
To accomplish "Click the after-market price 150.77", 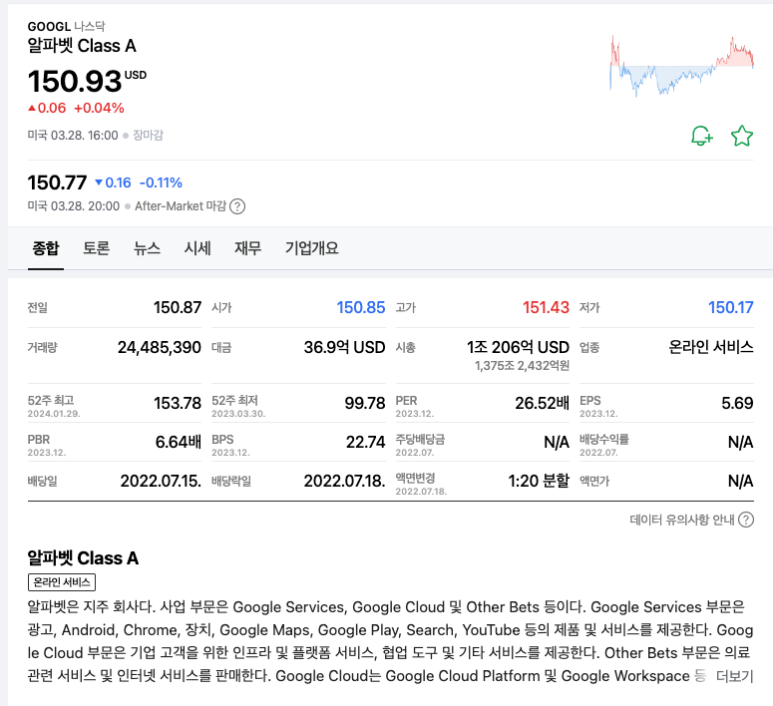I will pos(57,183).
